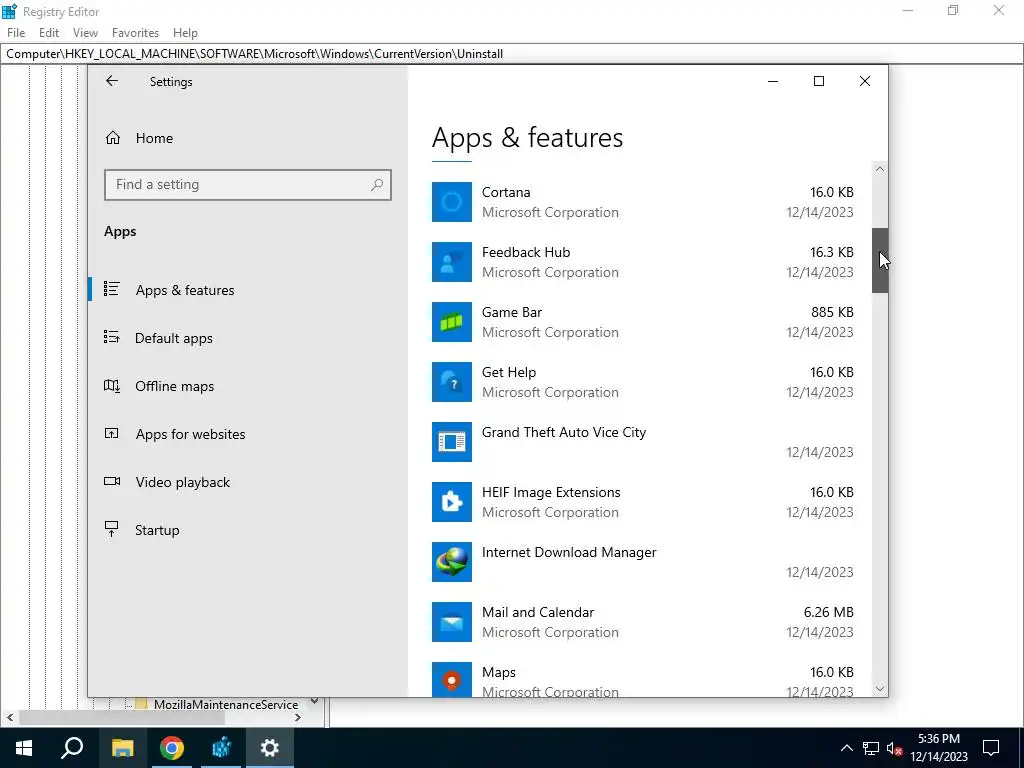Select the Grand Theft Auto Vice City name
Image resolution: width=1024 pixels, height=768 pixels.
(x=564, y=432)
